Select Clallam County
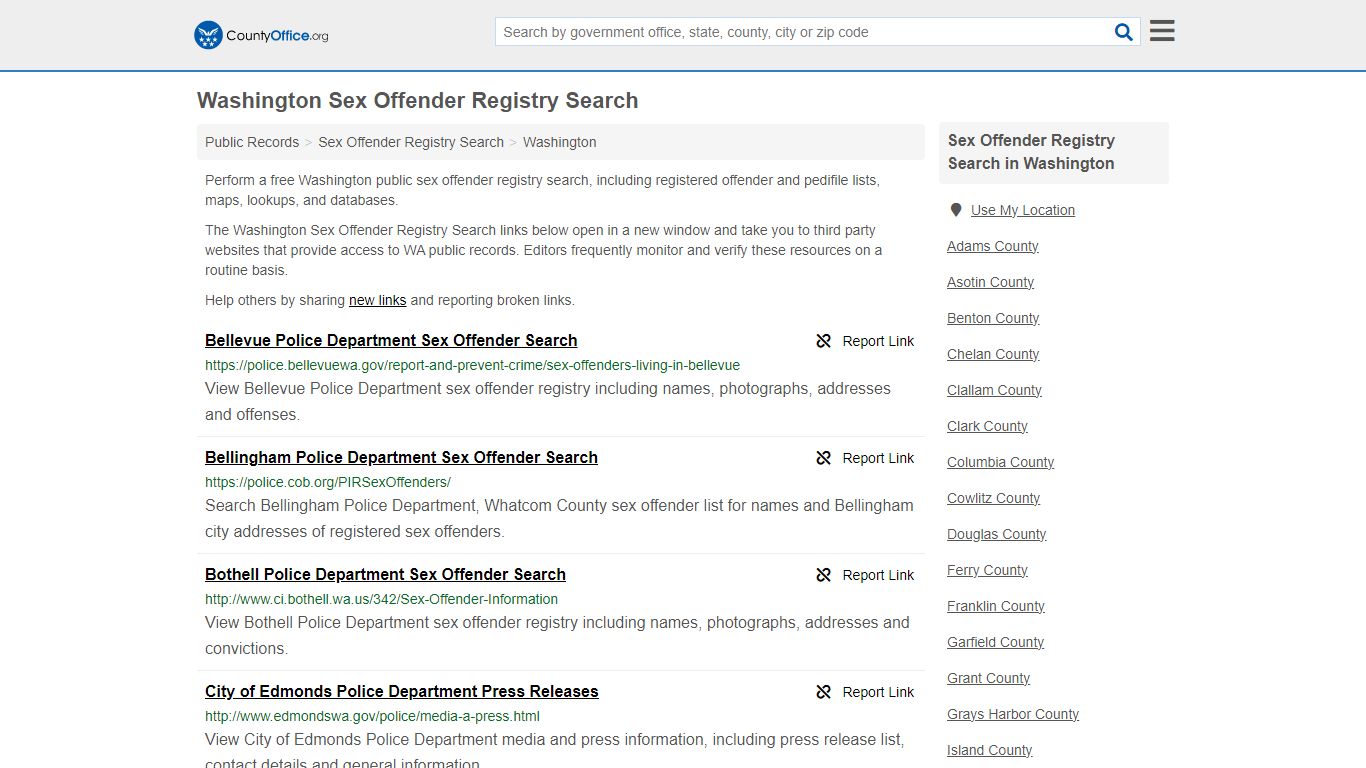This screenshot has width=1366, height=768. pyautogui.click(x=994, y=390)
